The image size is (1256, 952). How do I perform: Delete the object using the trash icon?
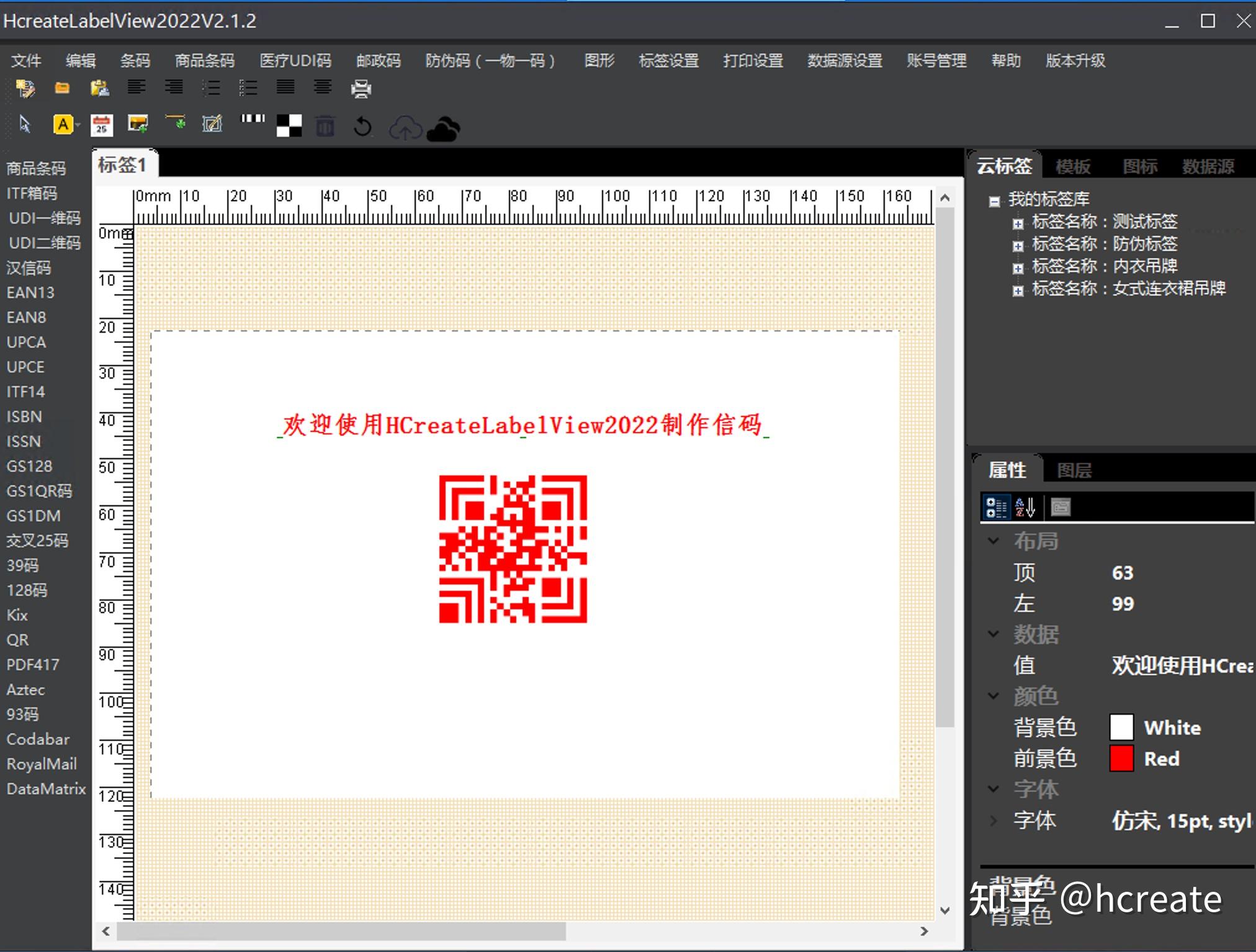325,125
